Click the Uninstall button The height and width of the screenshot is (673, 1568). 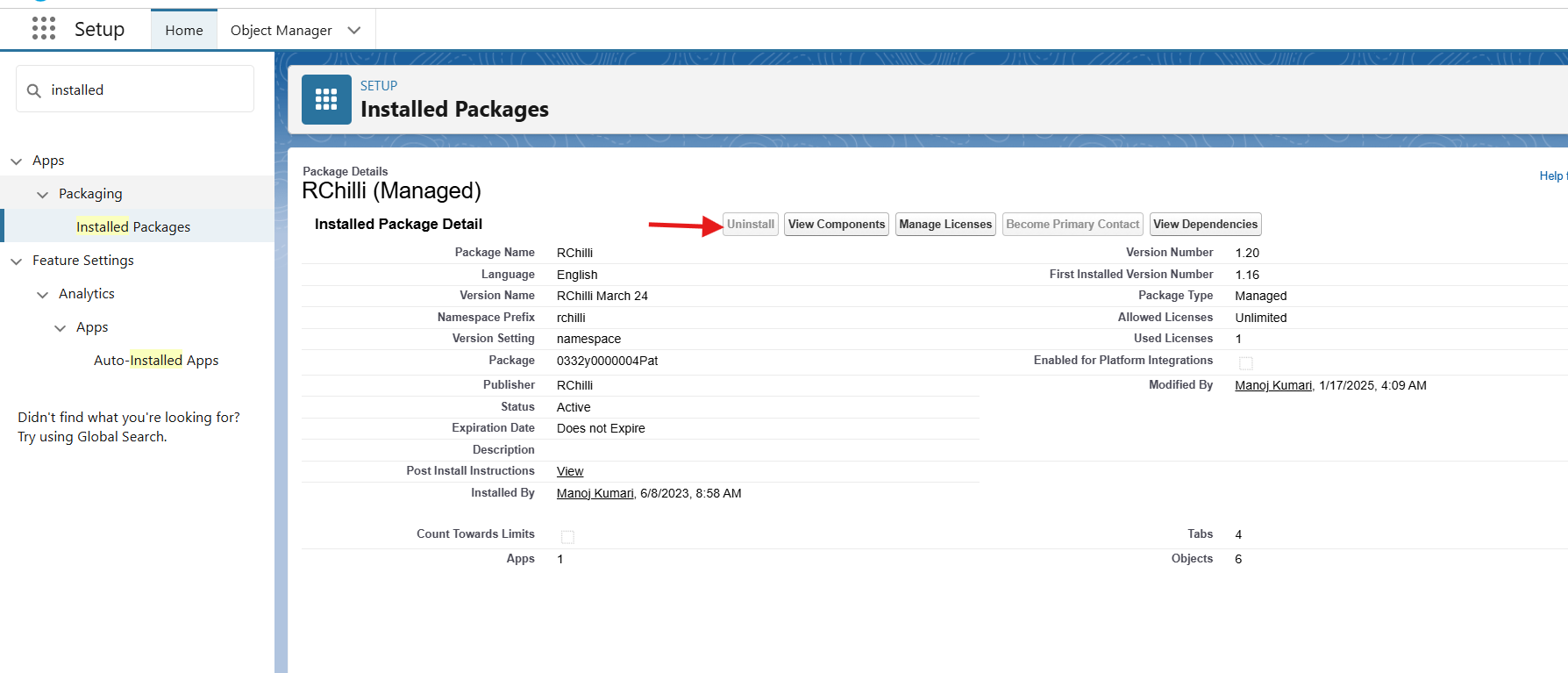coord(751,225)
